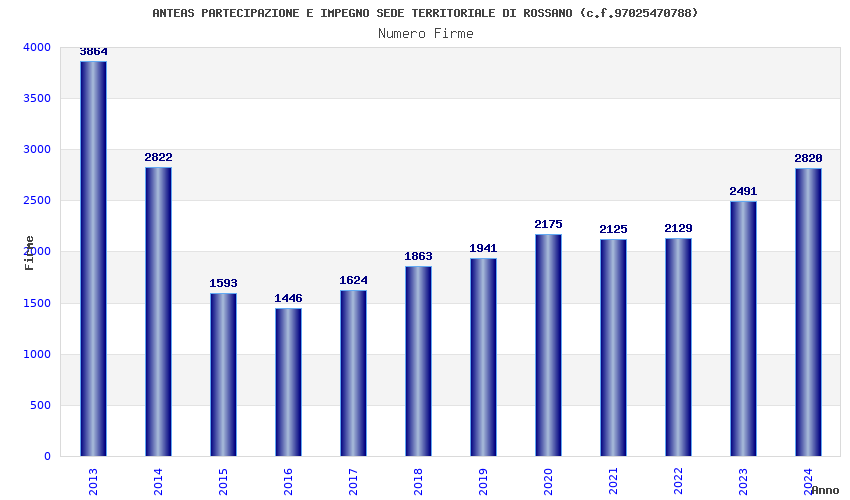
Task: Click the value label 2491
Action: coord(743,191)
